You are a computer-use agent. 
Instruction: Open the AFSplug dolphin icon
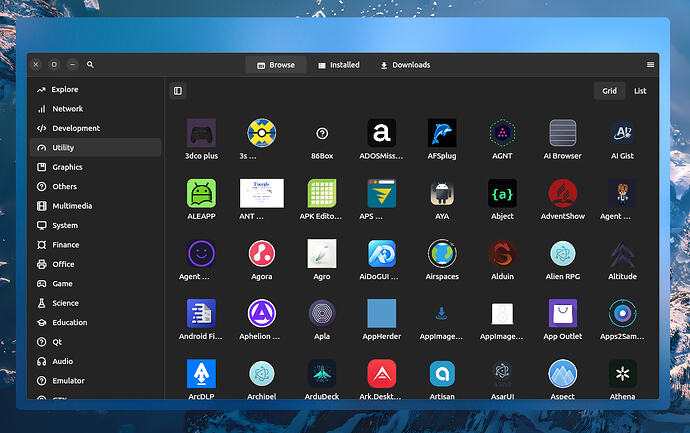[x=442, y=133]
